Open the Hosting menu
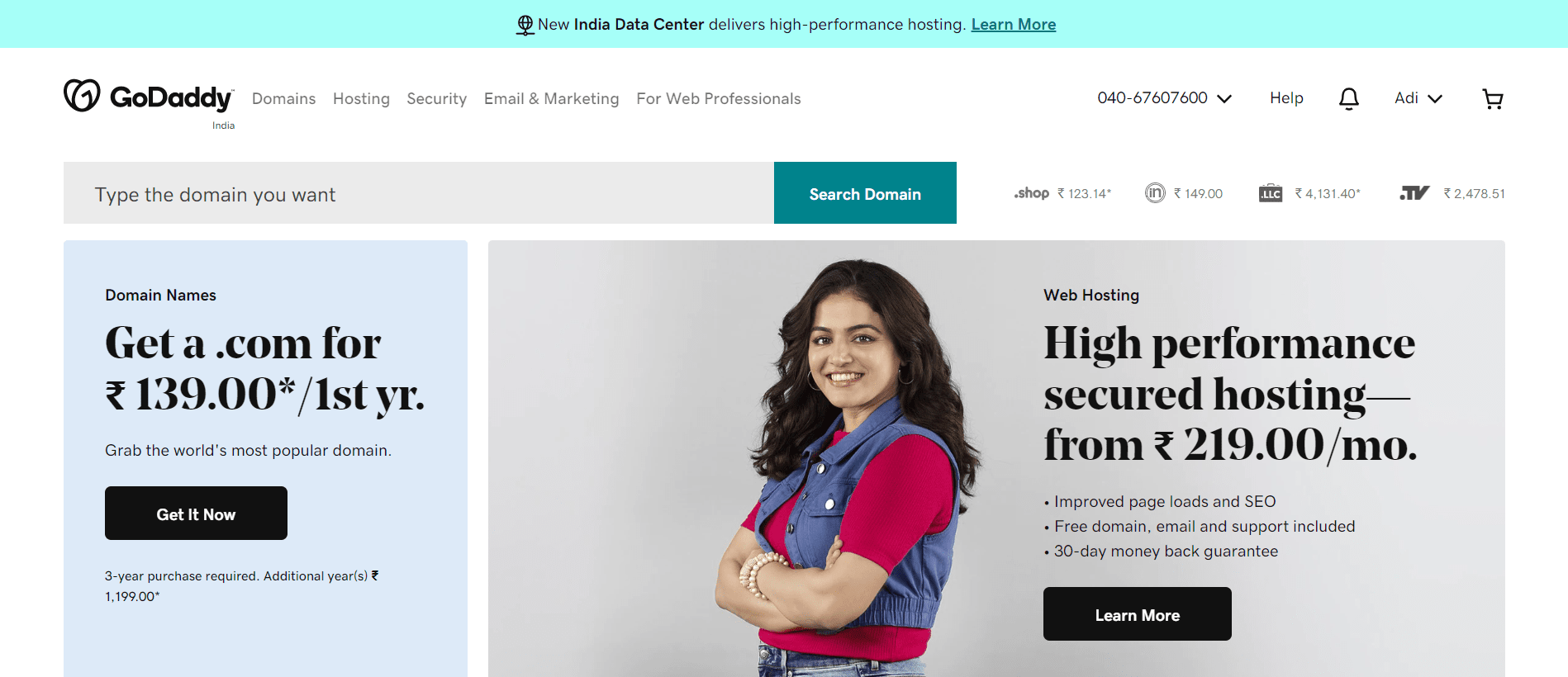 pos(361,99)
